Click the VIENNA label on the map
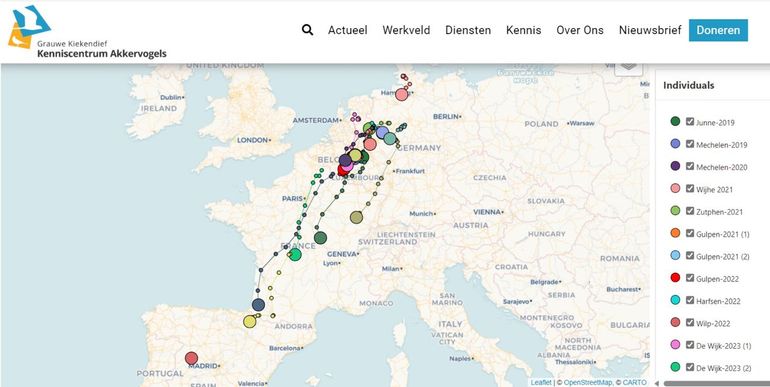 pos(487,212)
